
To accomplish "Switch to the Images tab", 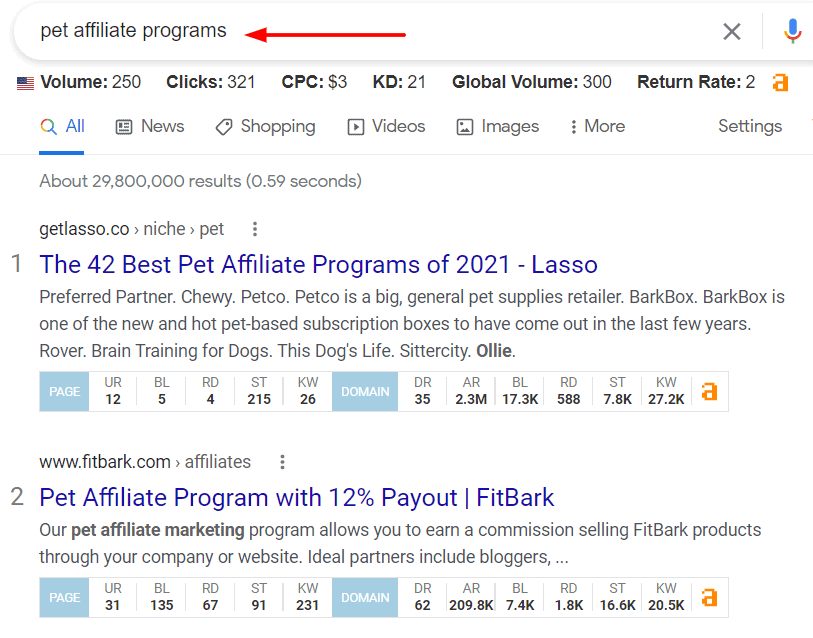I will [497, 126].
